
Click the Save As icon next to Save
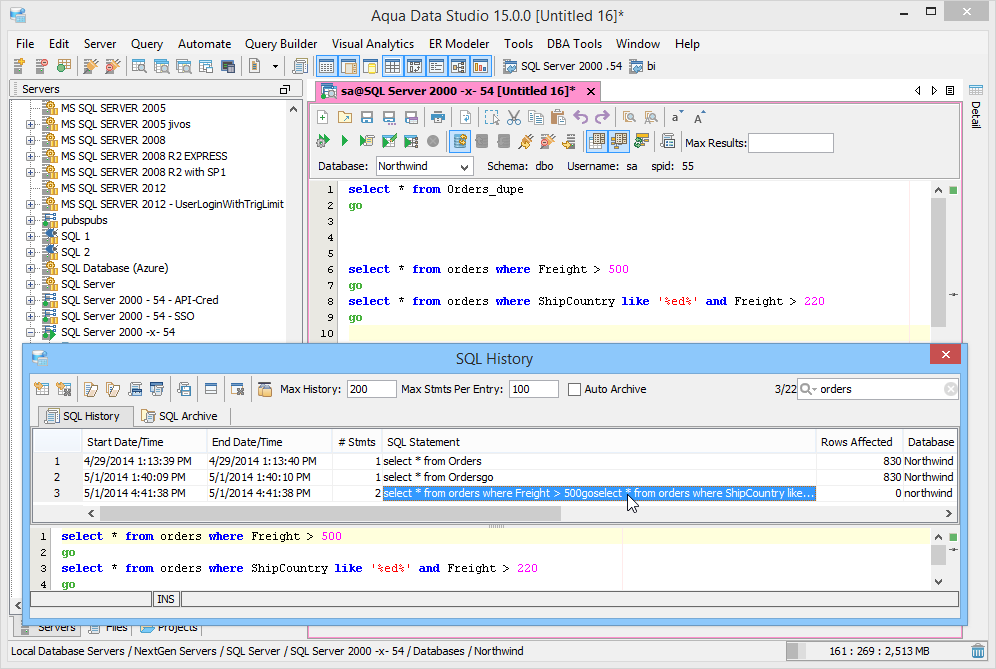point(389,118)
